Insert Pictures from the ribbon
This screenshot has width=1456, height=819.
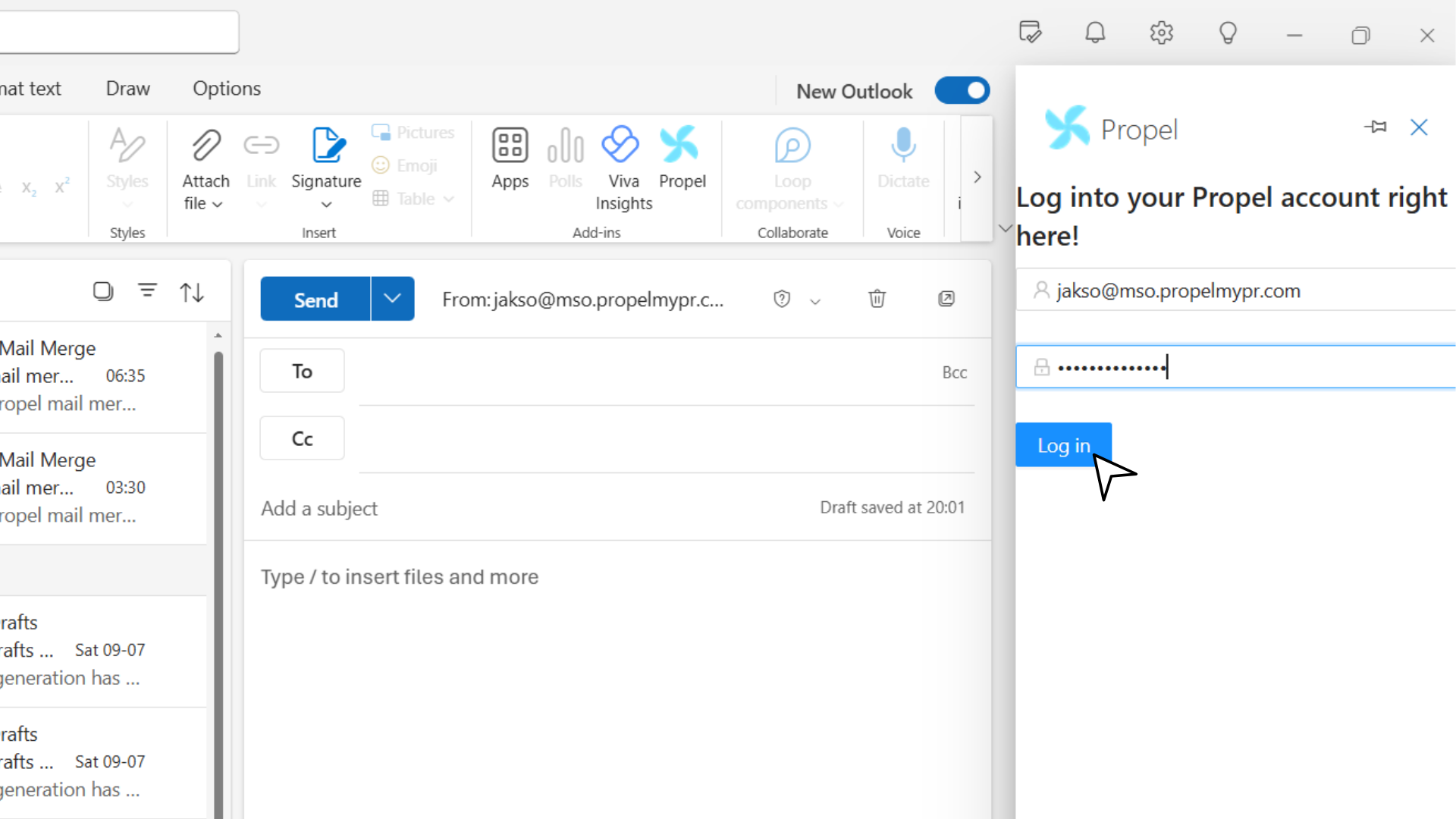(x=413, y=132)
